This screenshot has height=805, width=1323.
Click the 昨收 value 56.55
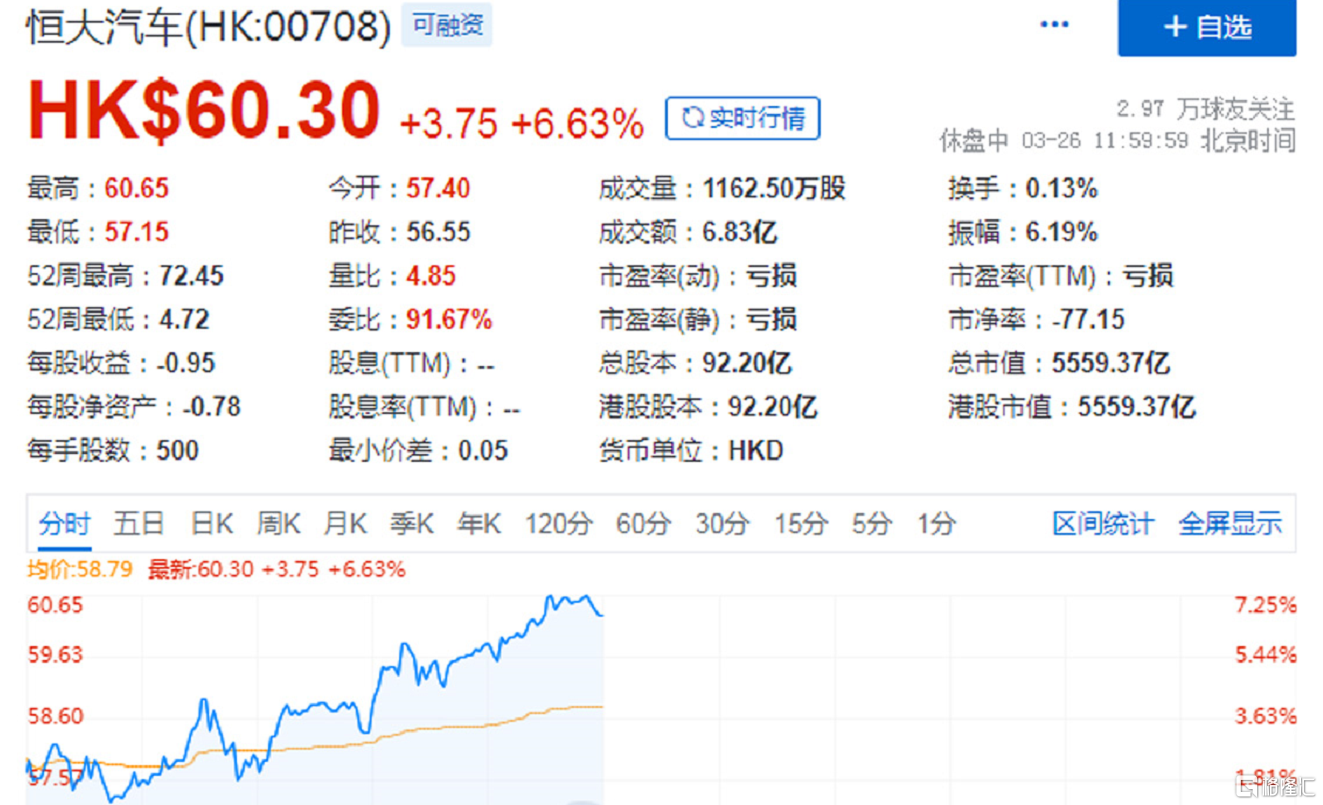438,232
